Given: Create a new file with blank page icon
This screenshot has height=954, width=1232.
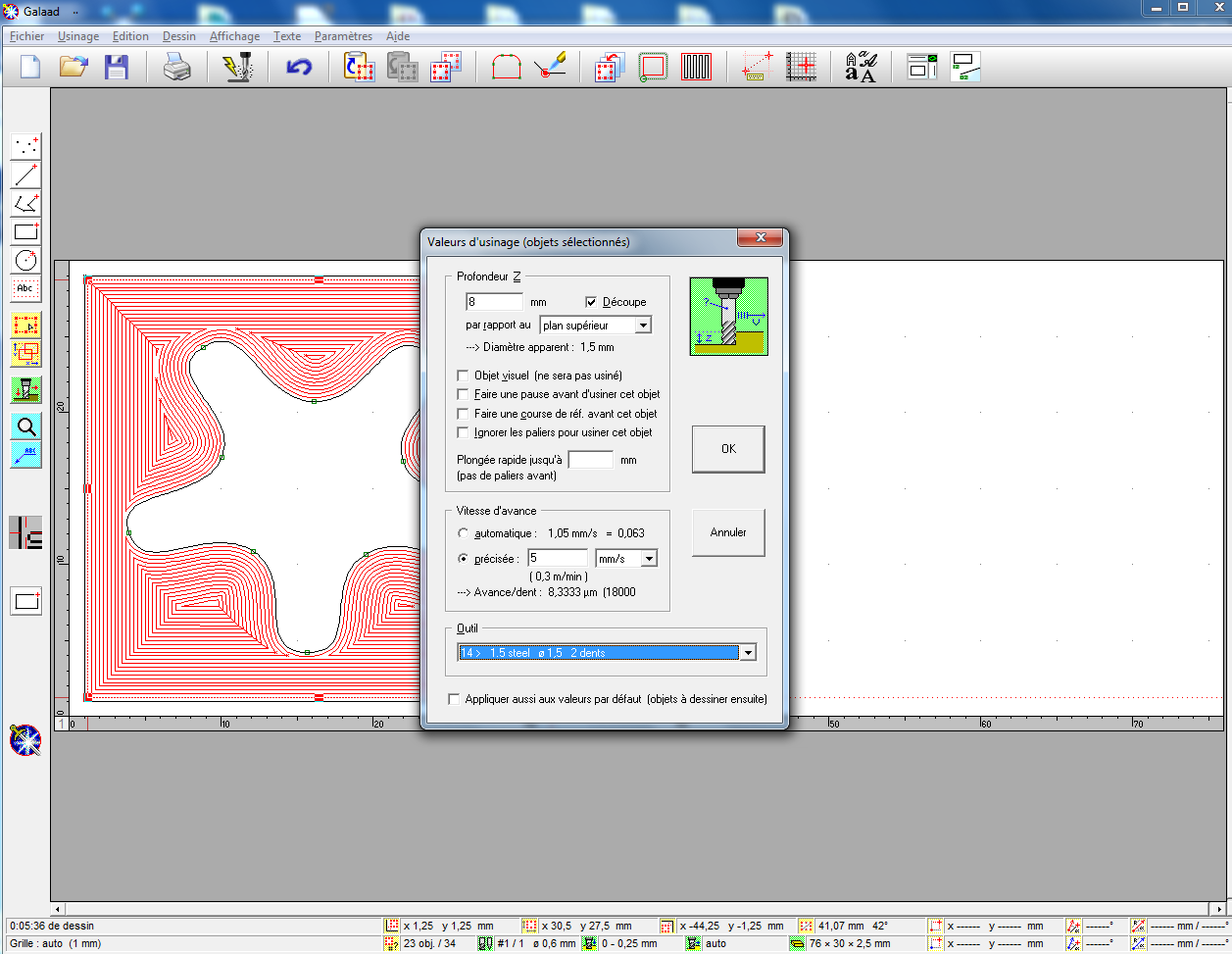Looking at the screenshot, I should coord(30,67).
